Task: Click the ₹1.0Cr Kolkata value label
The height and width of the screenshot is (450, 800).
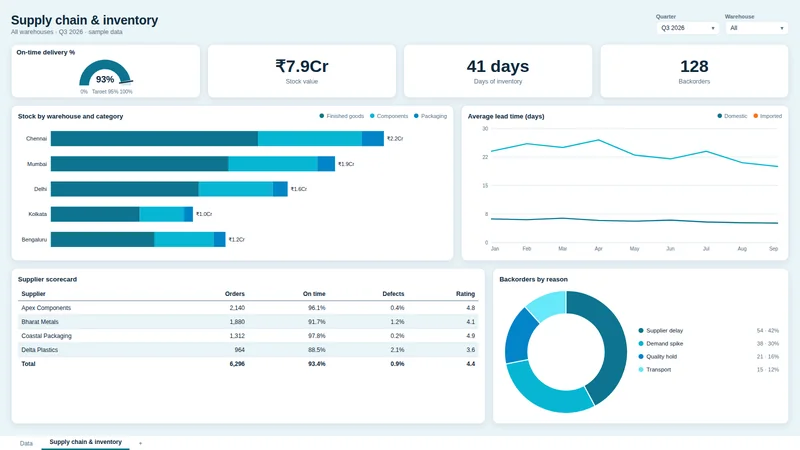Action: pos(204,214)
